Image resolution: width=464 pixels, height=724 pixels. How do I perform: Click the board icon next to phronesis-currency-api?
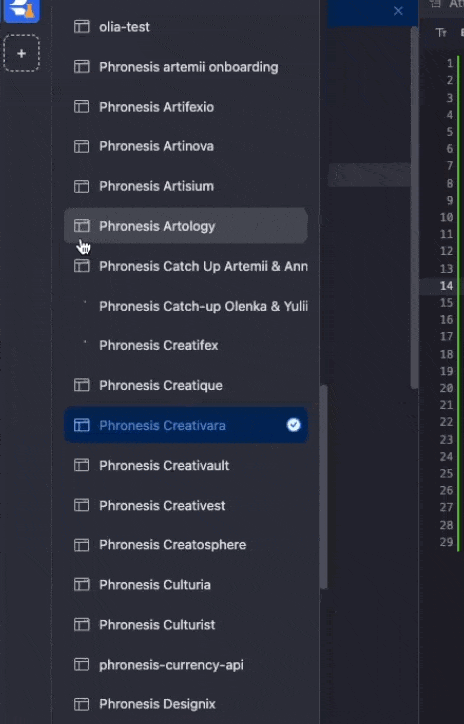pyautogui.click(x=82, y=664)
